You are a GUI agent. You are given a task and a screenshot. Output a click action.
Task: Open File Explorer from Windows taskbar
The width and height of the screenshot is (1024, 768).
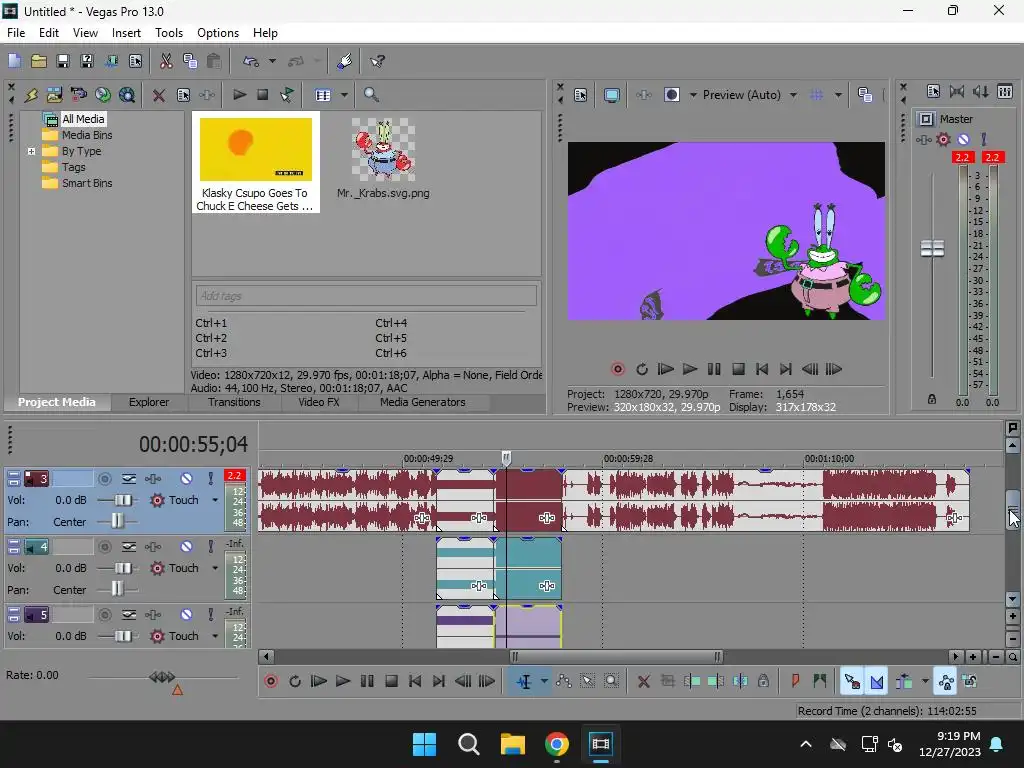513,744
